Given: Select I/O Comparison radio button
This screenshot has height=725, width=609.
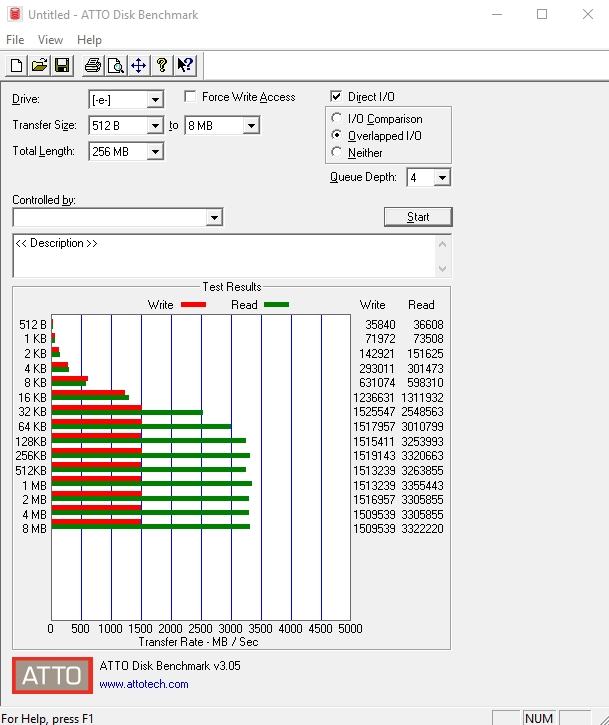Looking at the screenshot, I should pyautogui.click(x=337, y=118).
